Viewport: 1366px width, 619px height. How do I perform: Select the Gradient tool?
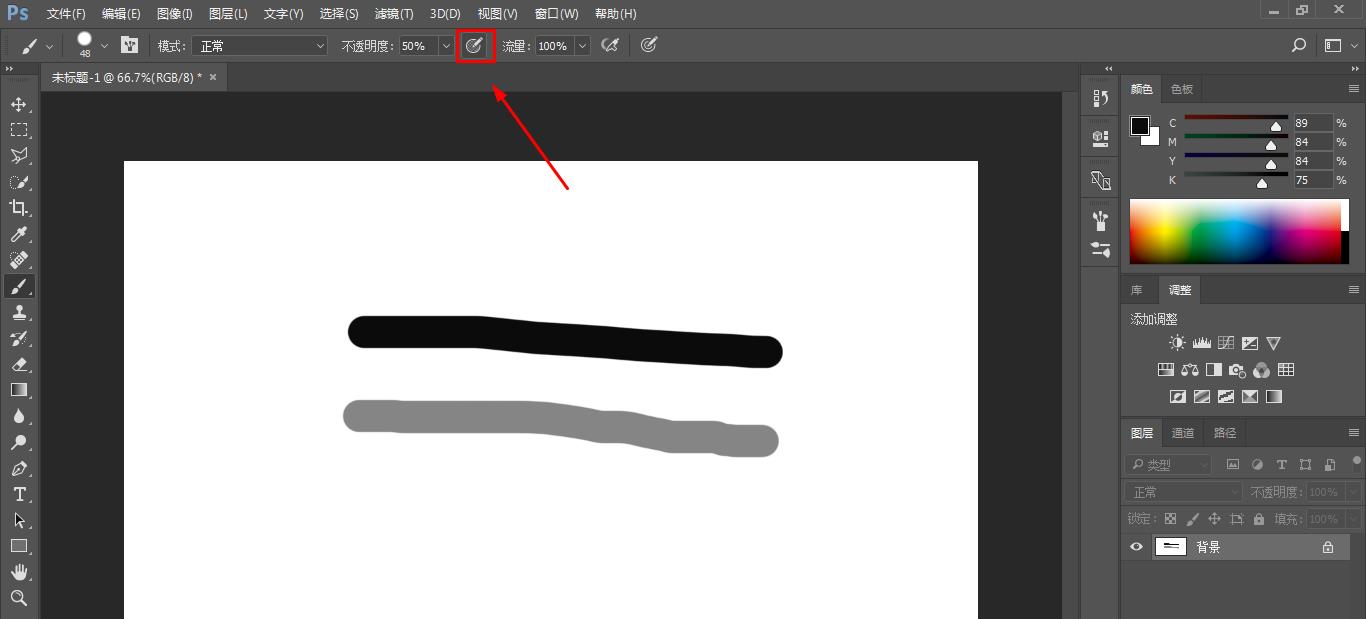click(19, 390)
